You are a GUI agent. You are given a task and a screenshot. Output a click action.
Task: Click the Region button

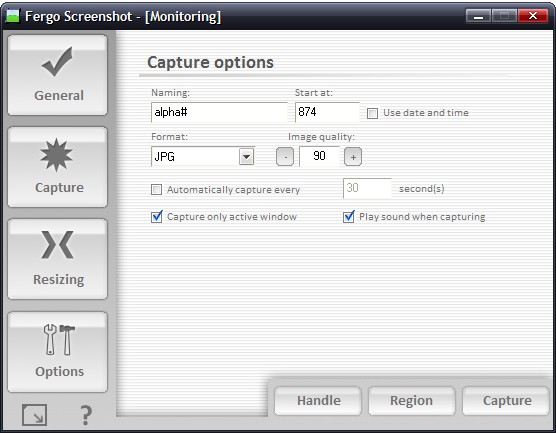[412, 401]
